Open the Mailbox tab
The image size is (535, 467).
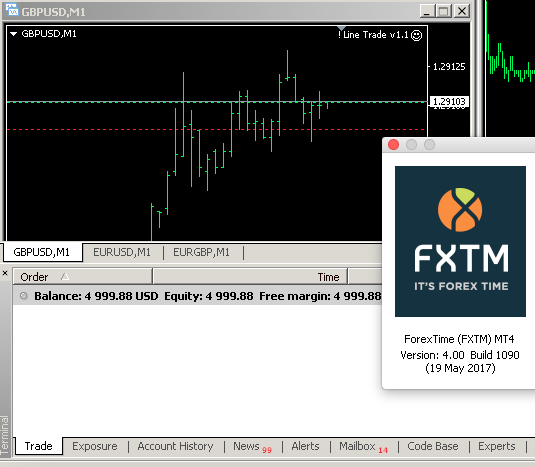364,447
